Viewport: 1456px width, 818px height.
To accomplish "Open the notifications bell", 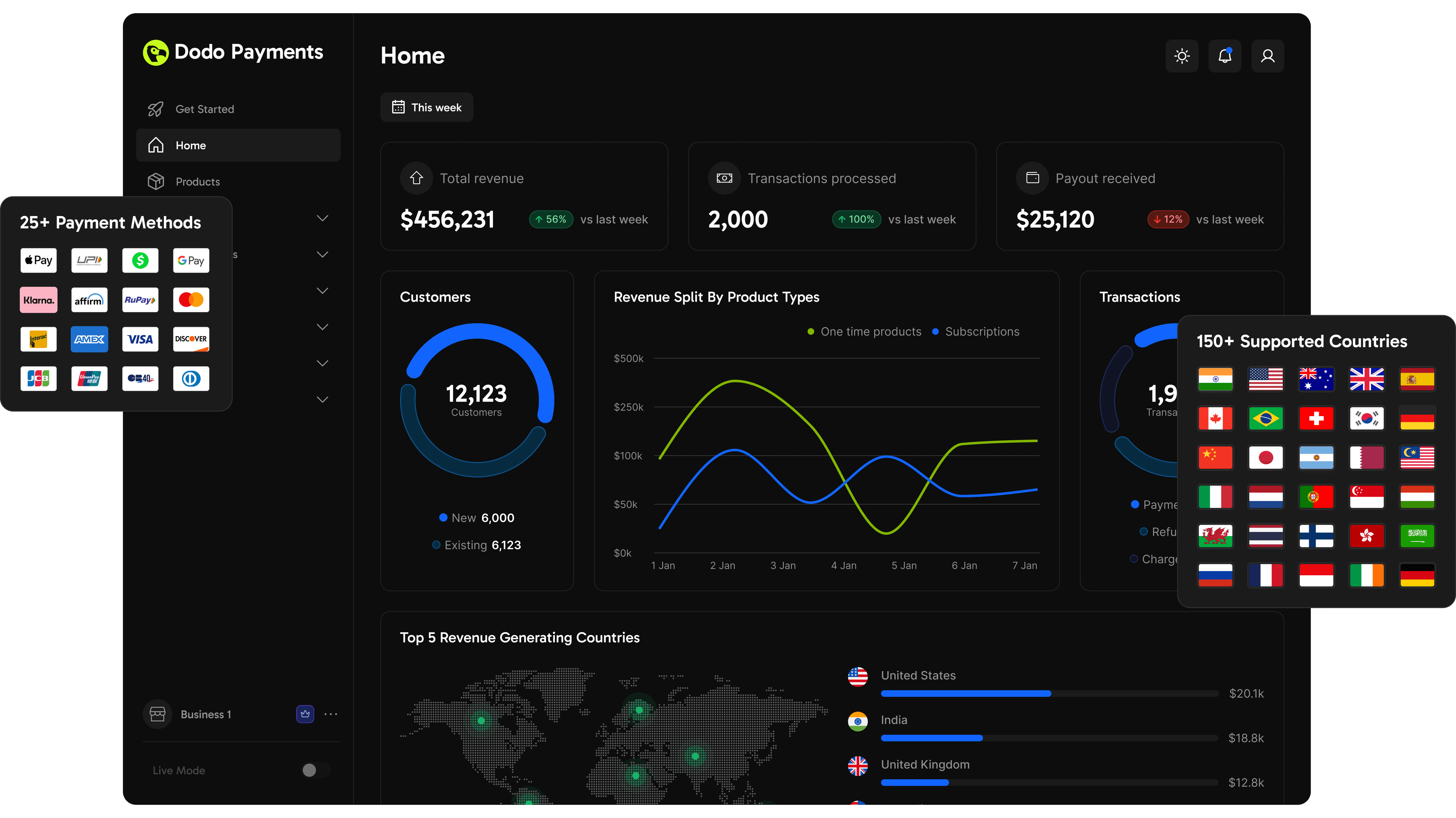I will click(1224, 56).
